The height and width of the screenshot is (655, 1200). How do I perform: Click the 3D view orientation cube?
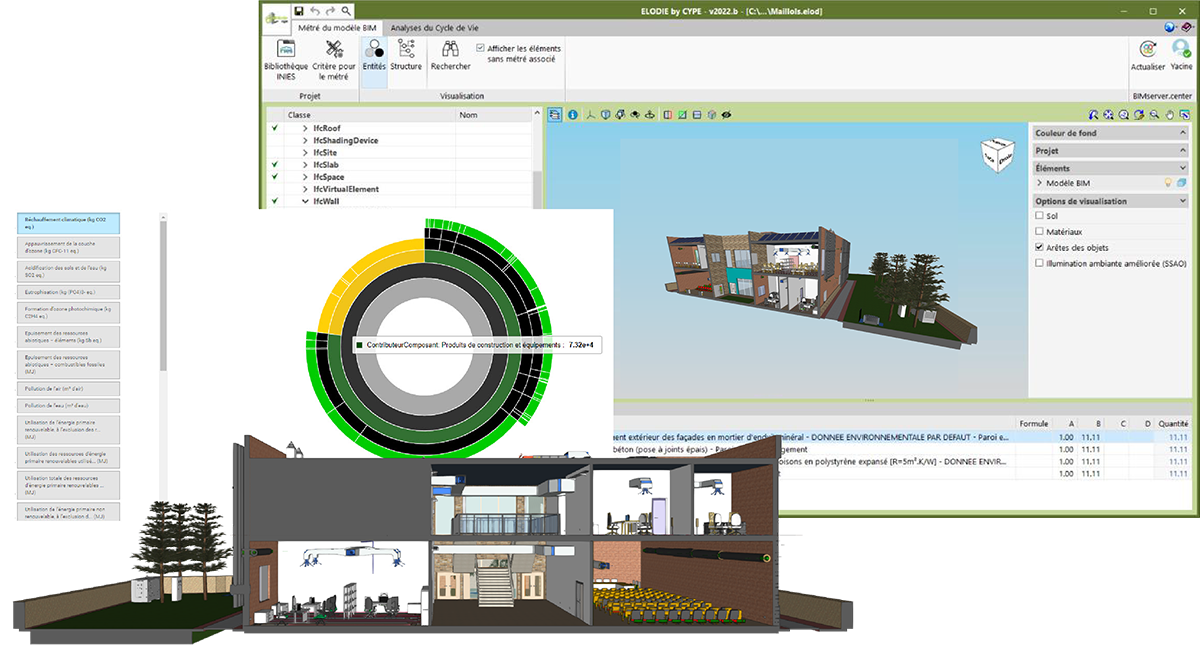coord(1000,152)
